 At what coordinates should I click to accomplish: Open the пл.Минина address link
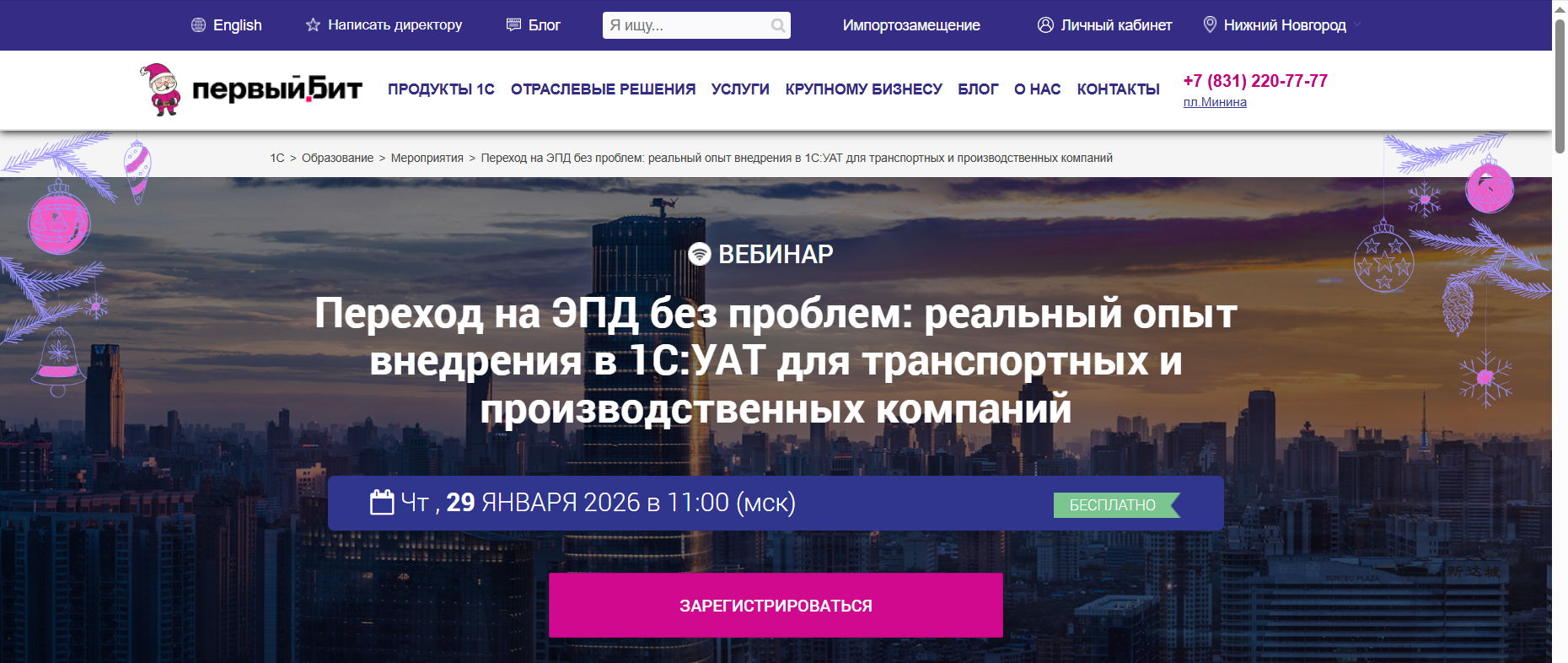tap(1215, 102)
